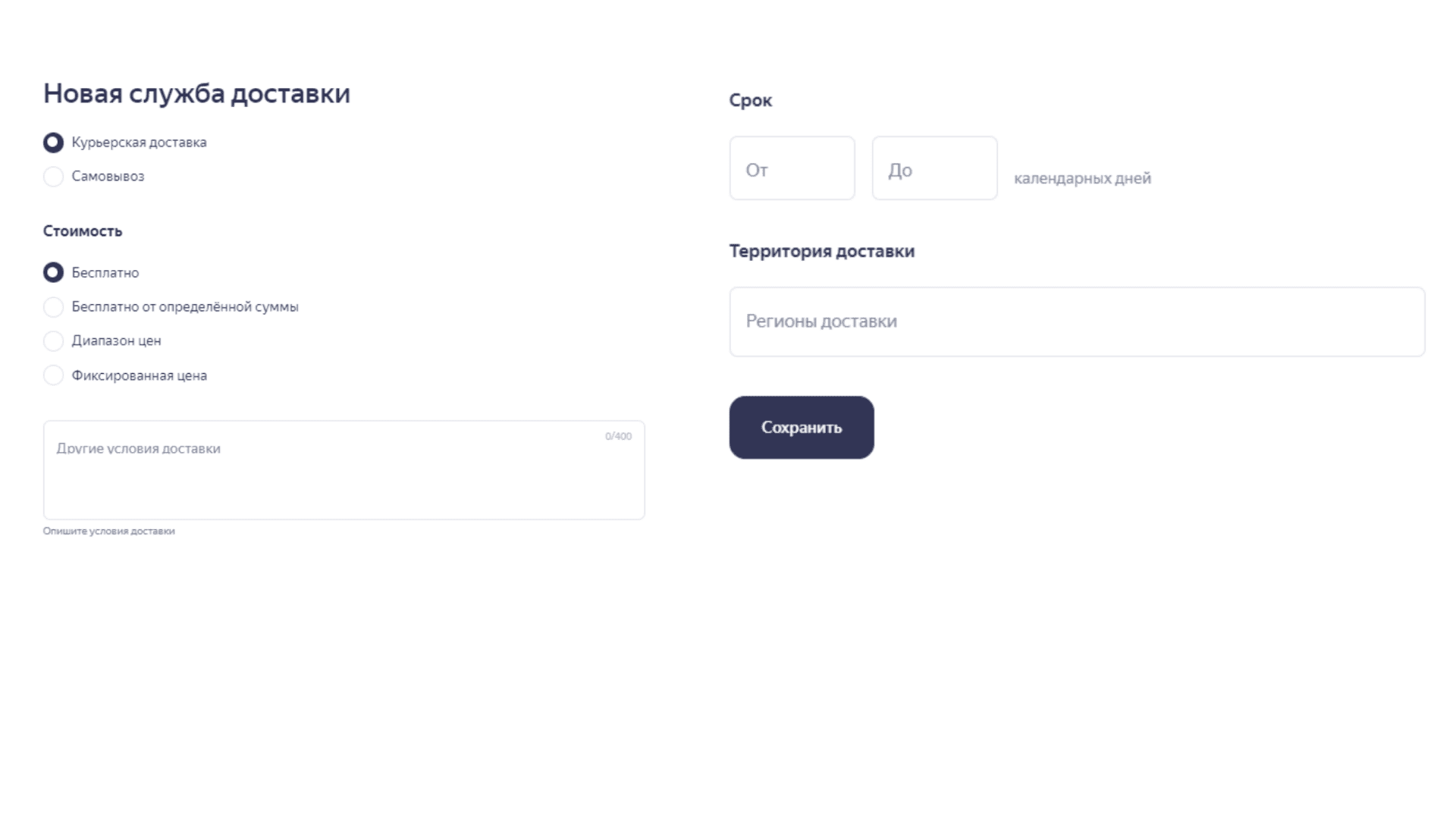The height and width of the screenshot is (819, 1456).
Task: Open the Регионы доставки field
Action: pyautogui.click(x=1077, y=322)
